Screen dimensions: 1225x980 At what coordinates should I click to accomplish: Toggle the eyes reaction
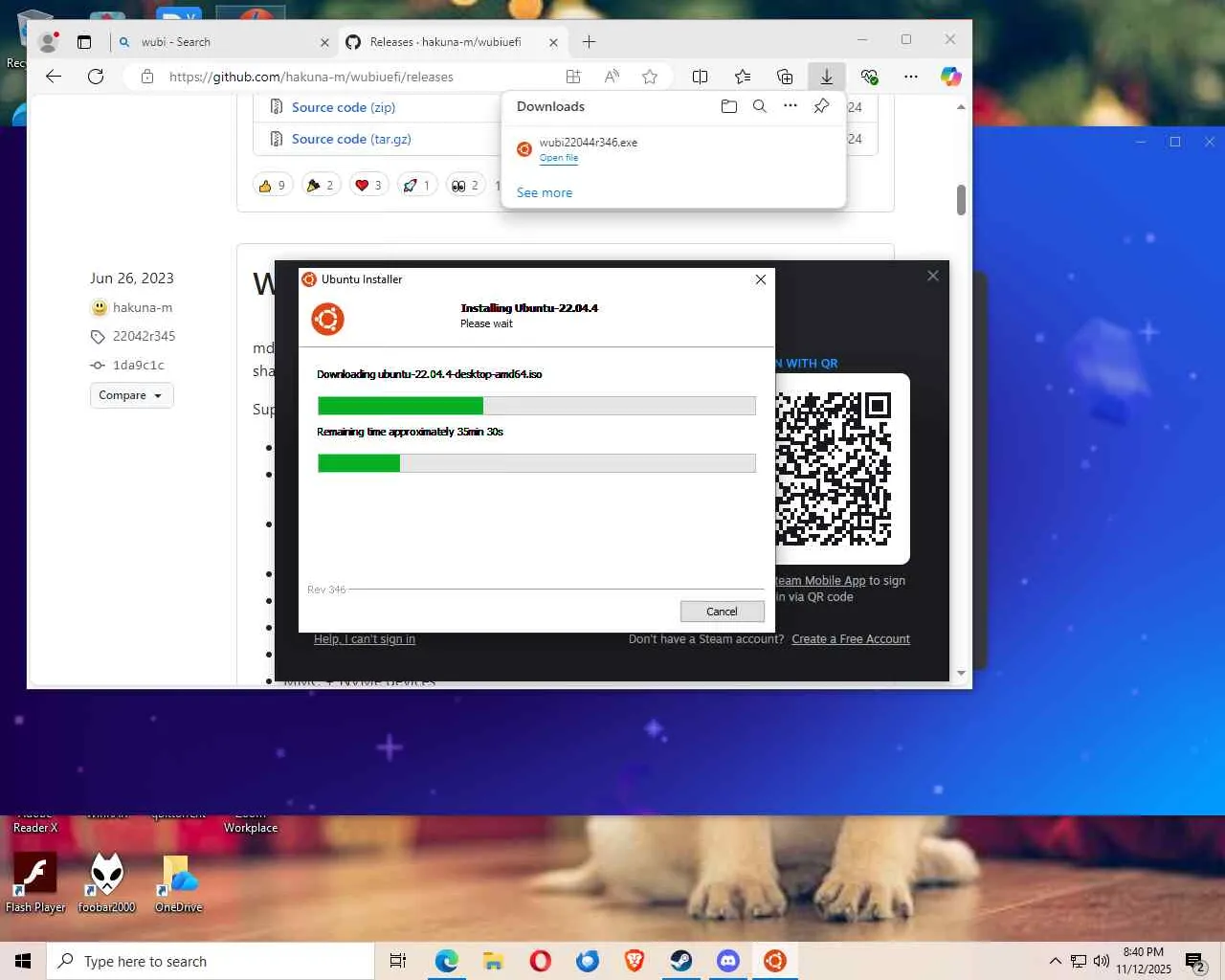[x=464, y=185]
